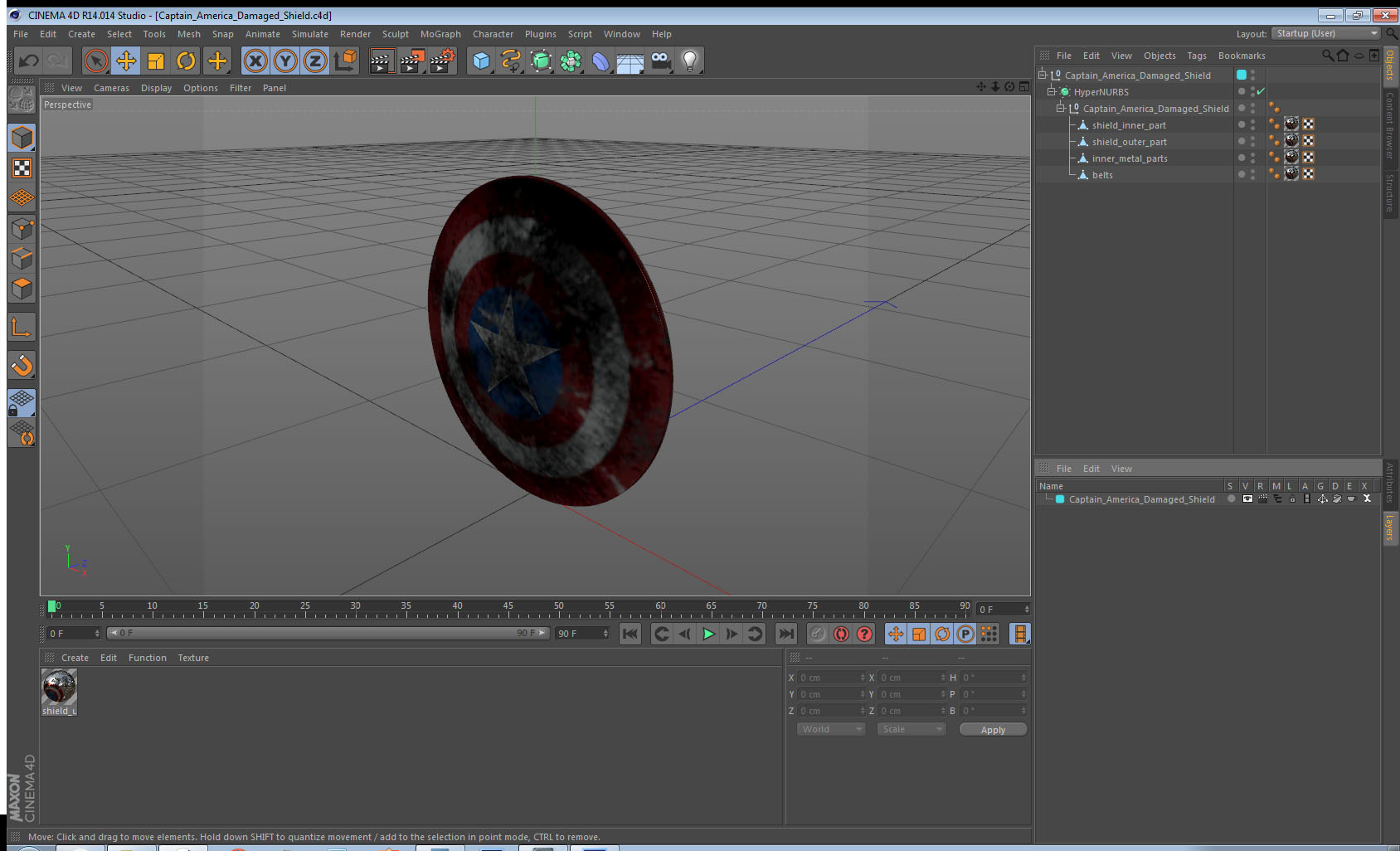Open the MoGraph menu
The width and height of the screenshot is (1400, 851).
(x=440, y=34)
